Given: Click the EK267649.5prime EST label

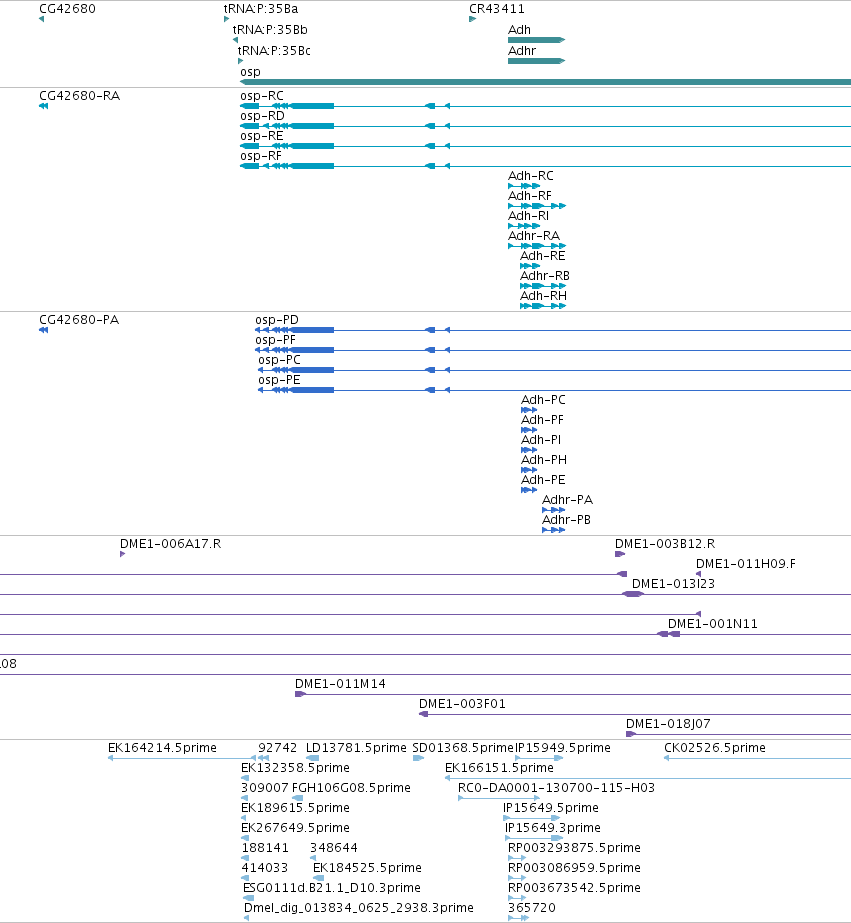Looking at the screenshot, I should (295, 829).
